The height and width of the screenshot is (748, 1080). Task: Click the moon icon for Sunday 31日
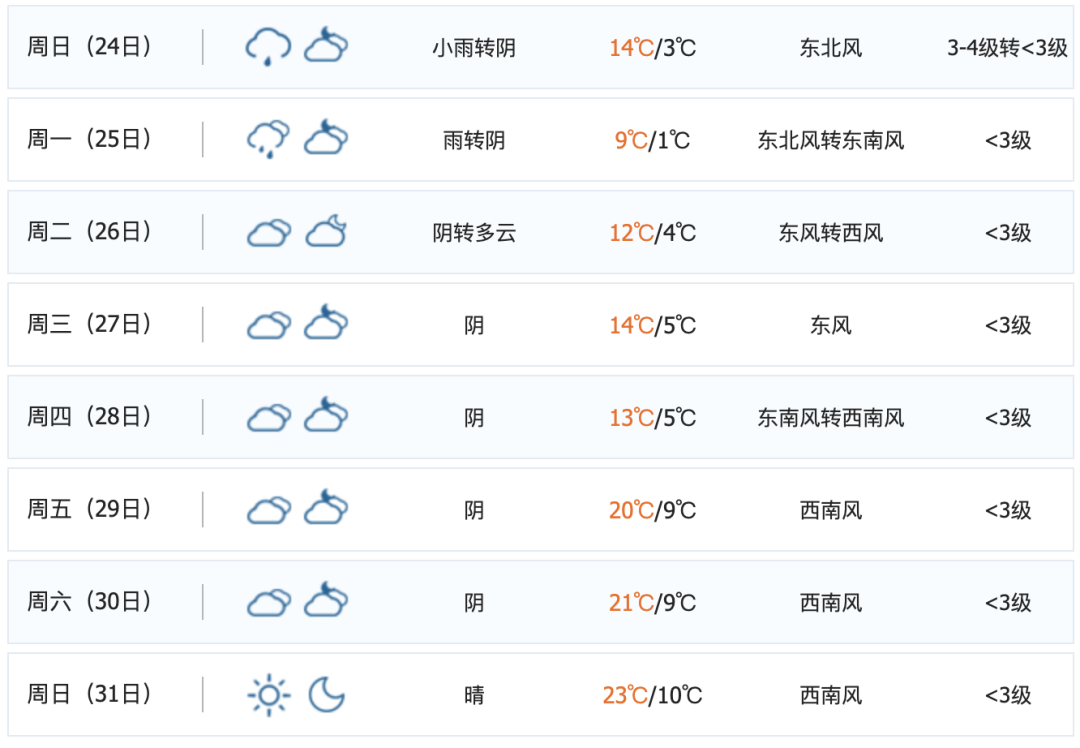click(x=326, y=695)
